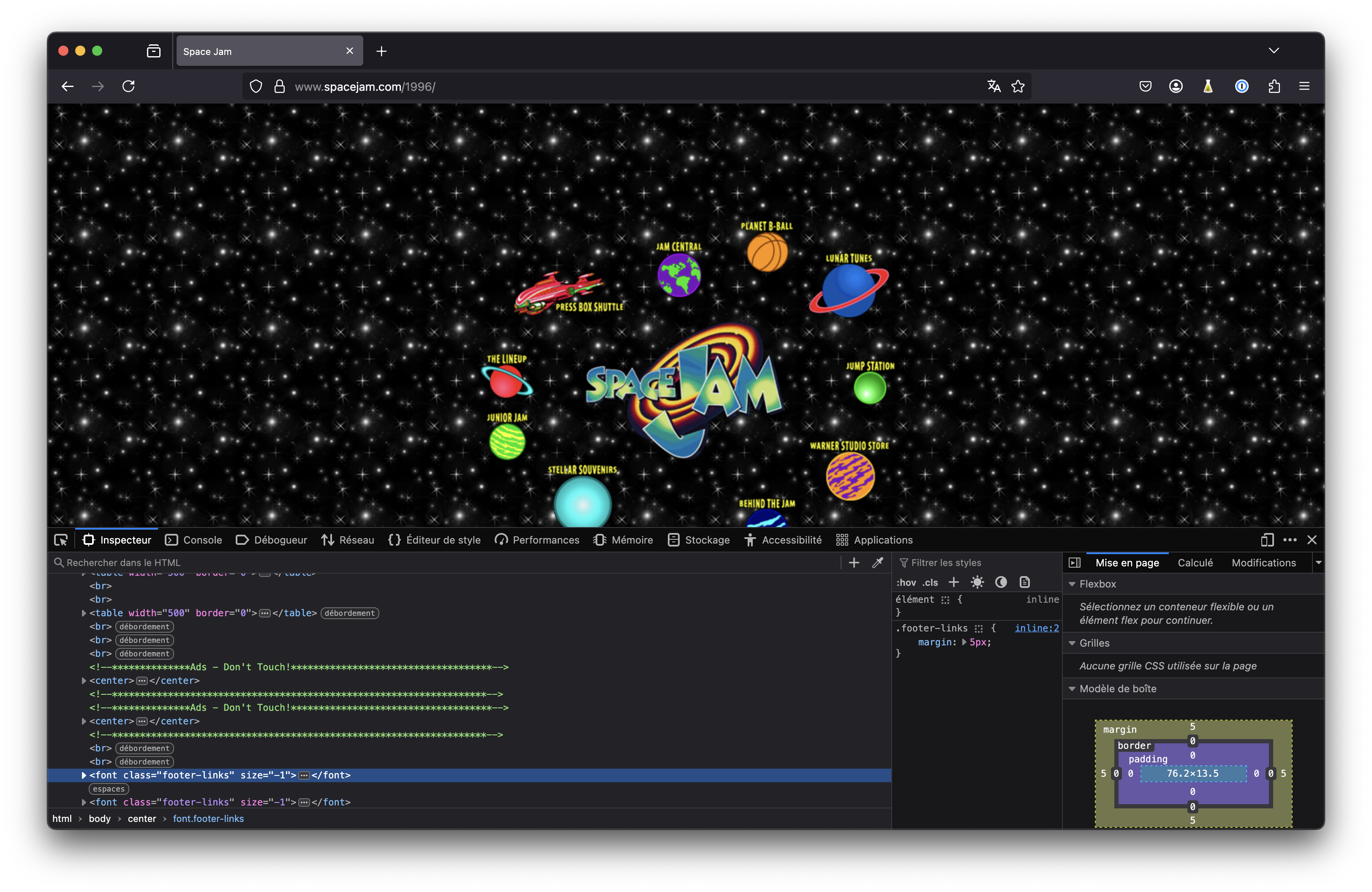Add a new CSS rule
1372x892 pixels.
[954, 582]
